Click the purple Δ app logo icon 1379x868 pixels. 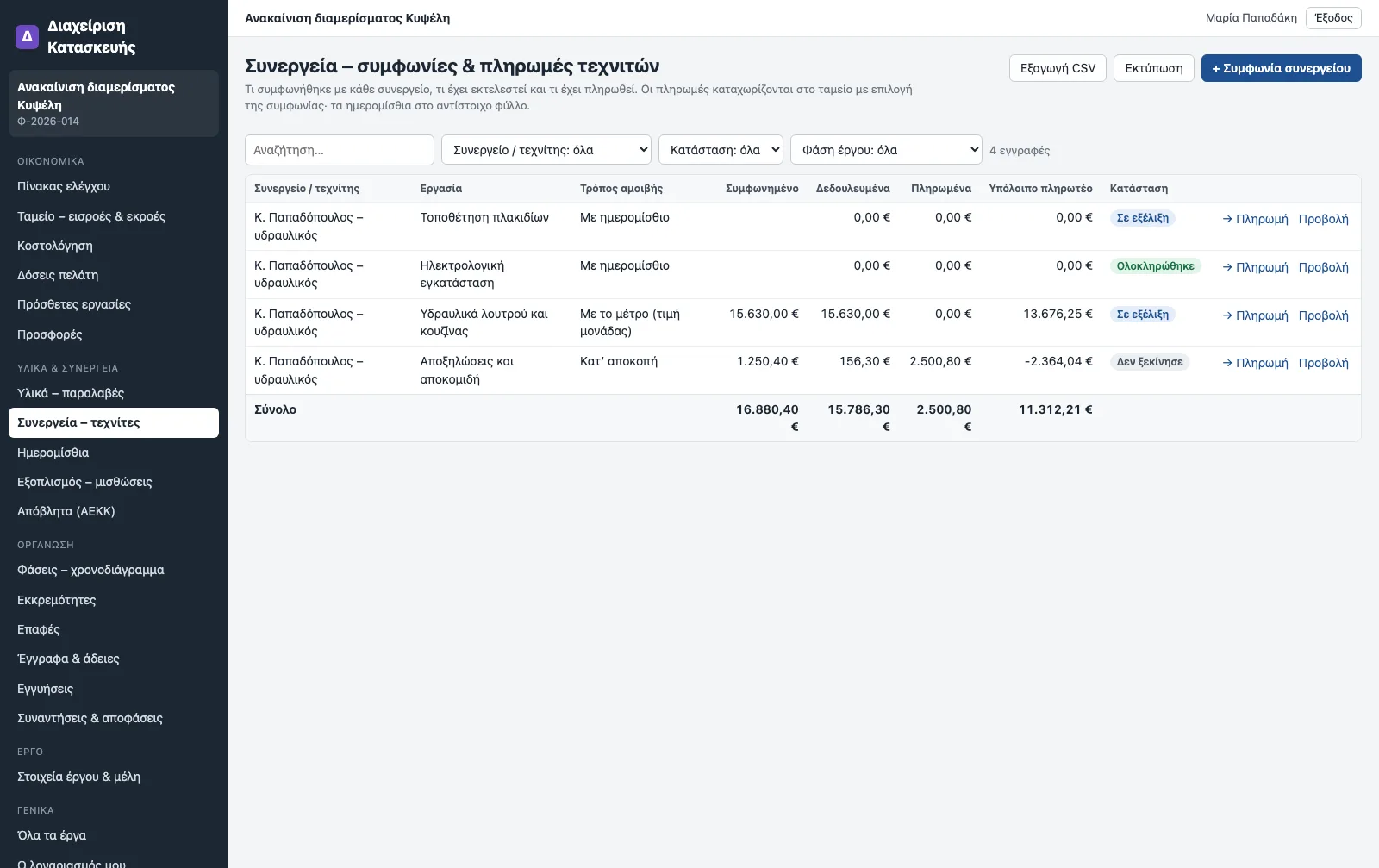tap(27, 37)
